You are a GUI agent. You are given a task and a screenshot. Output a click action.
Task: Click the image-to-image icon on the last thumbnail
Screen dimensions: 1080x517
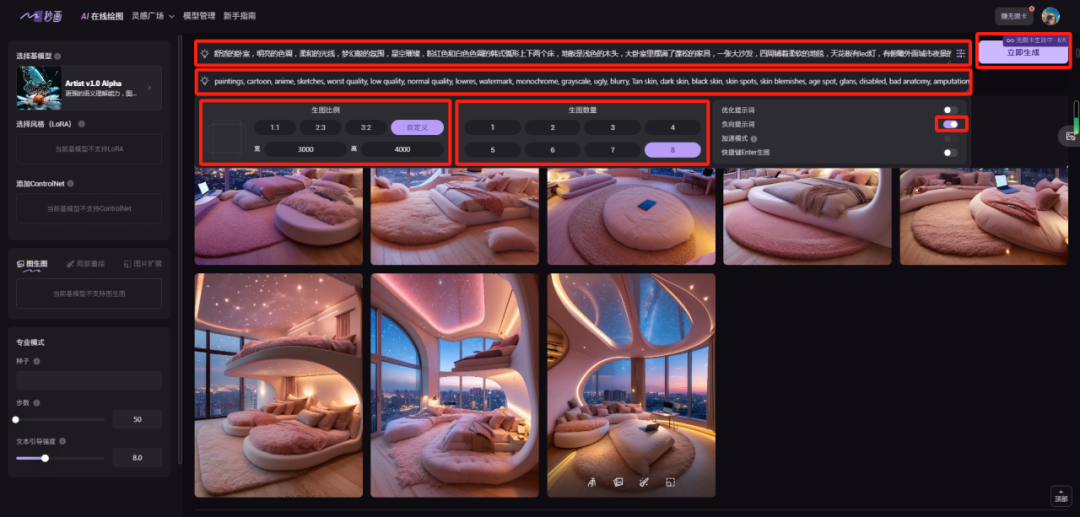(617, 483)
